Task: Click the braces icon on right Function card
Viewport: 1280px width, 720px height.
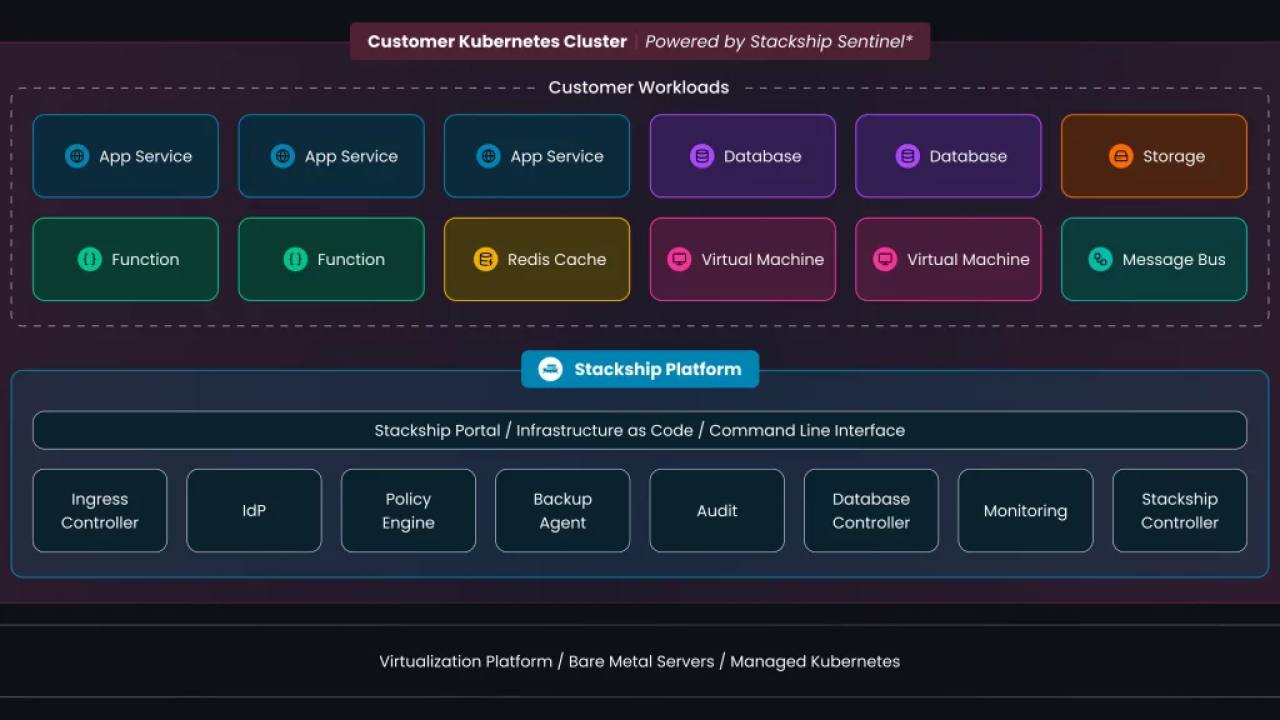Action: tap(295, 259)
